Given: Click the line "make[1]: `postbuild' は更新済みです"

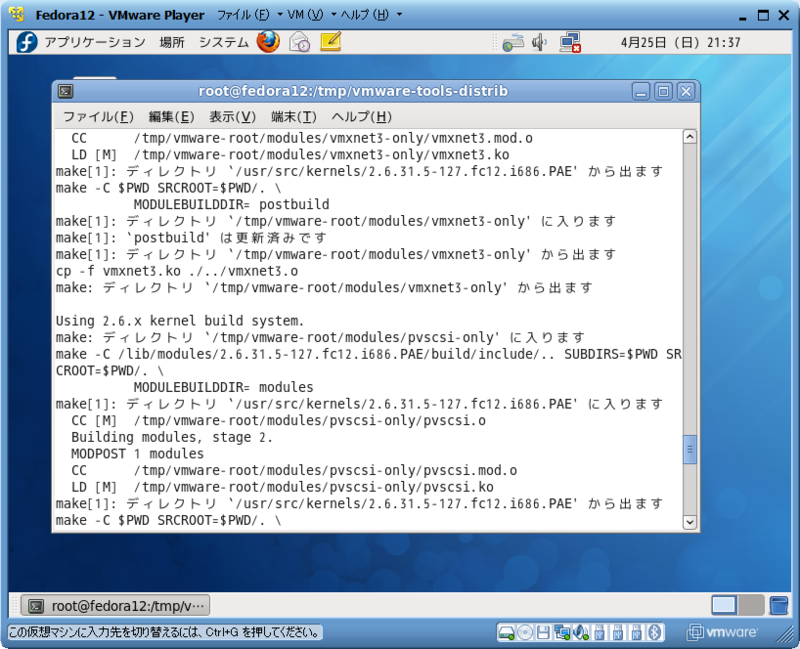Looking at the screenshot, I should coord(191,238).
